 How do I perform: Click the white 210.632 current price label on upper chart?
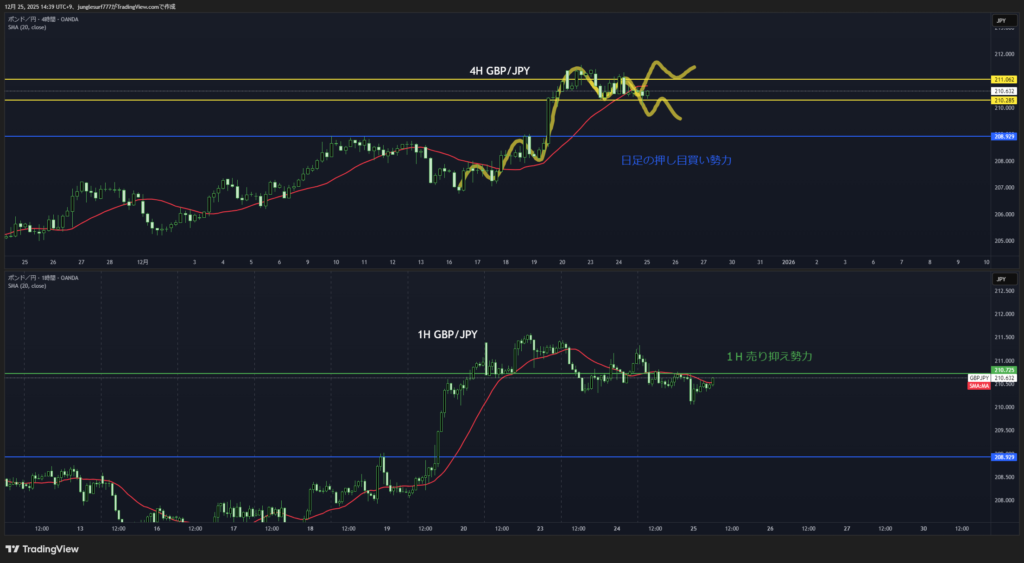click(x=1003, y=91)
